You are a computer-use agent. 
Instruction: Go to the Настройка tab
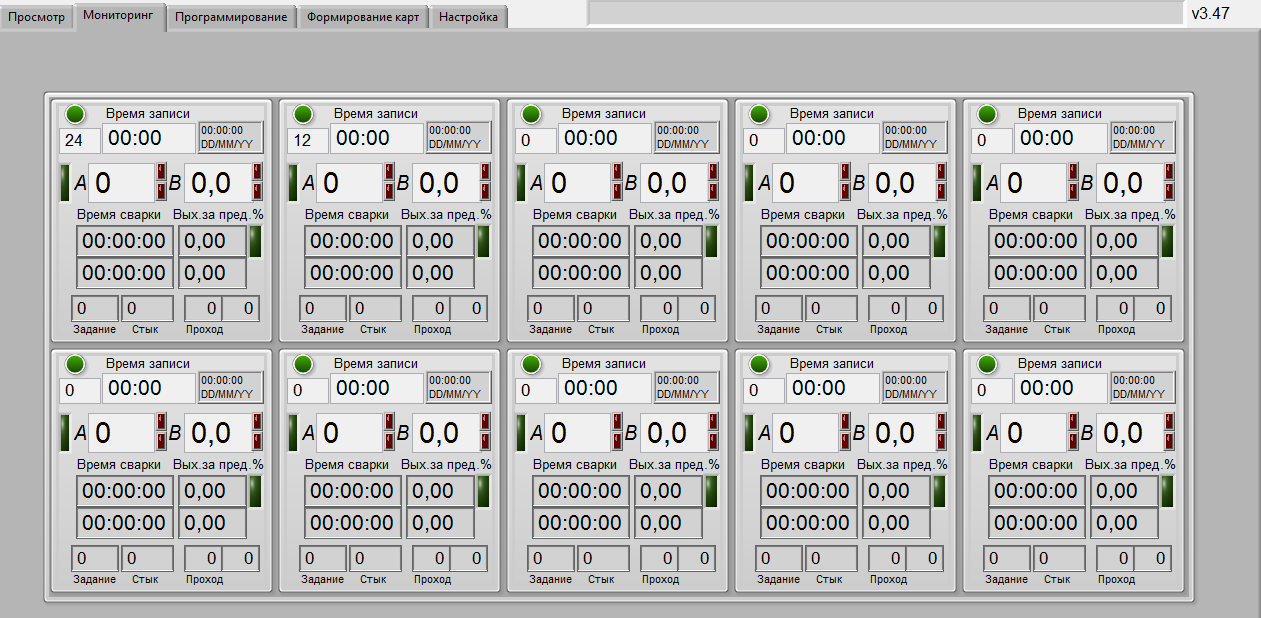[468, 18]
